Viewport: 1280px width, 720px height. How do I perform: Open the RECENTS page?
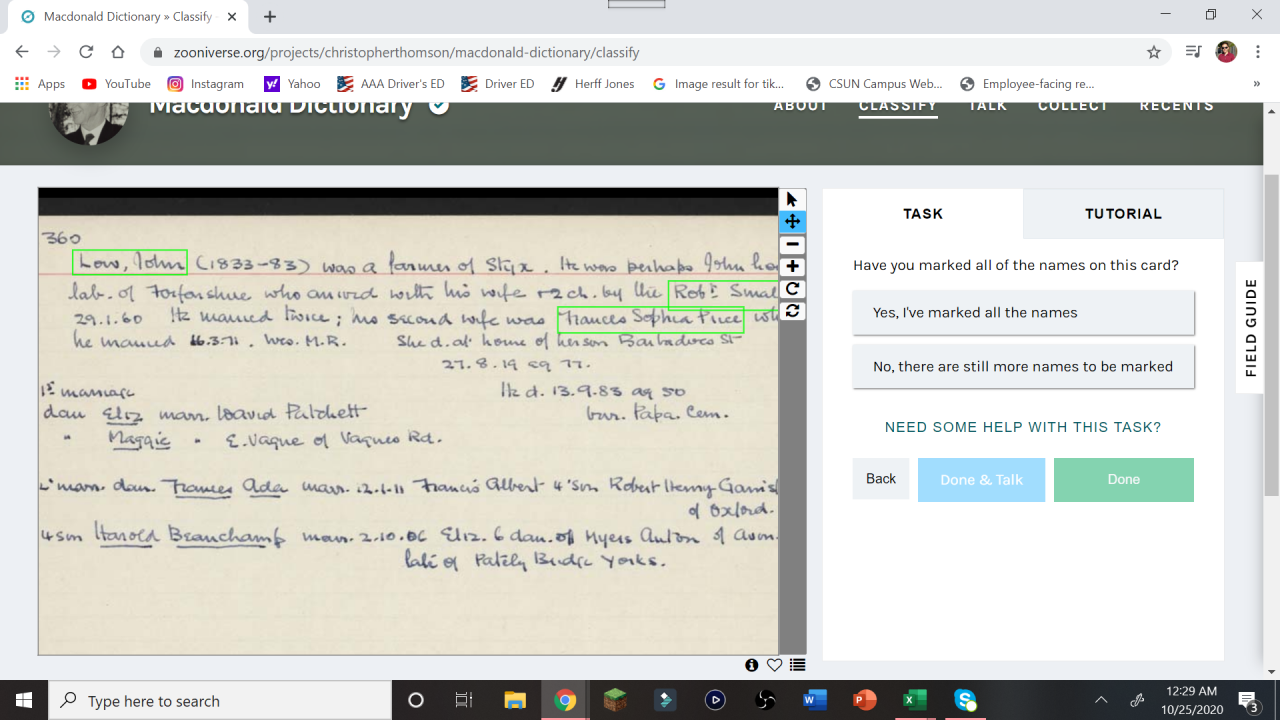point(1177,106)
